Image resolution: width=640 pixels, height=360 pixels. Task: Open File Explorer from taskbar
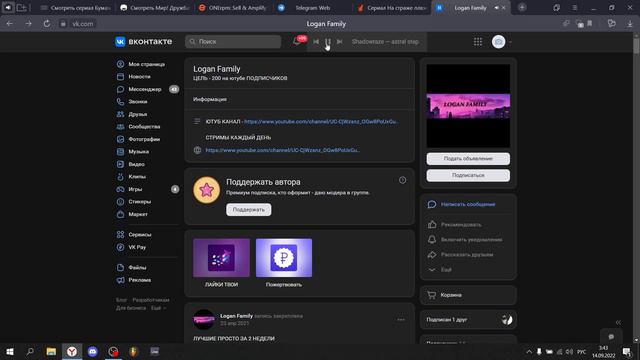pyautogui.click(x=51, y=351)
